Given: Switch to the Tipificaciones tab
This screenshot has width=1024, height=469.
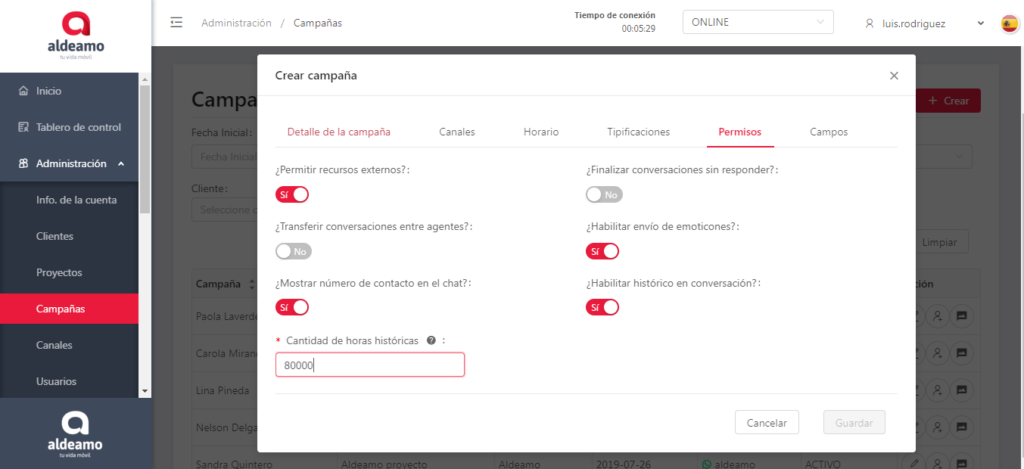Looking at the screenshot, I should 638,131.
